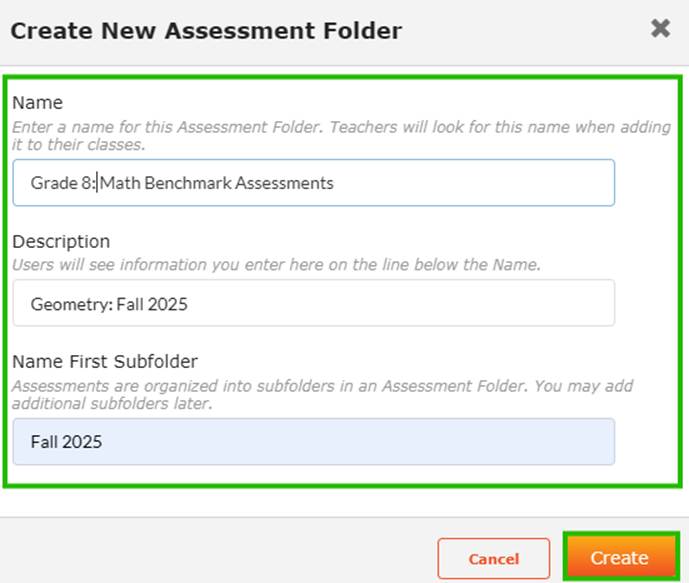
Task: Click the "Name" field label
Action: pos(37,102)
